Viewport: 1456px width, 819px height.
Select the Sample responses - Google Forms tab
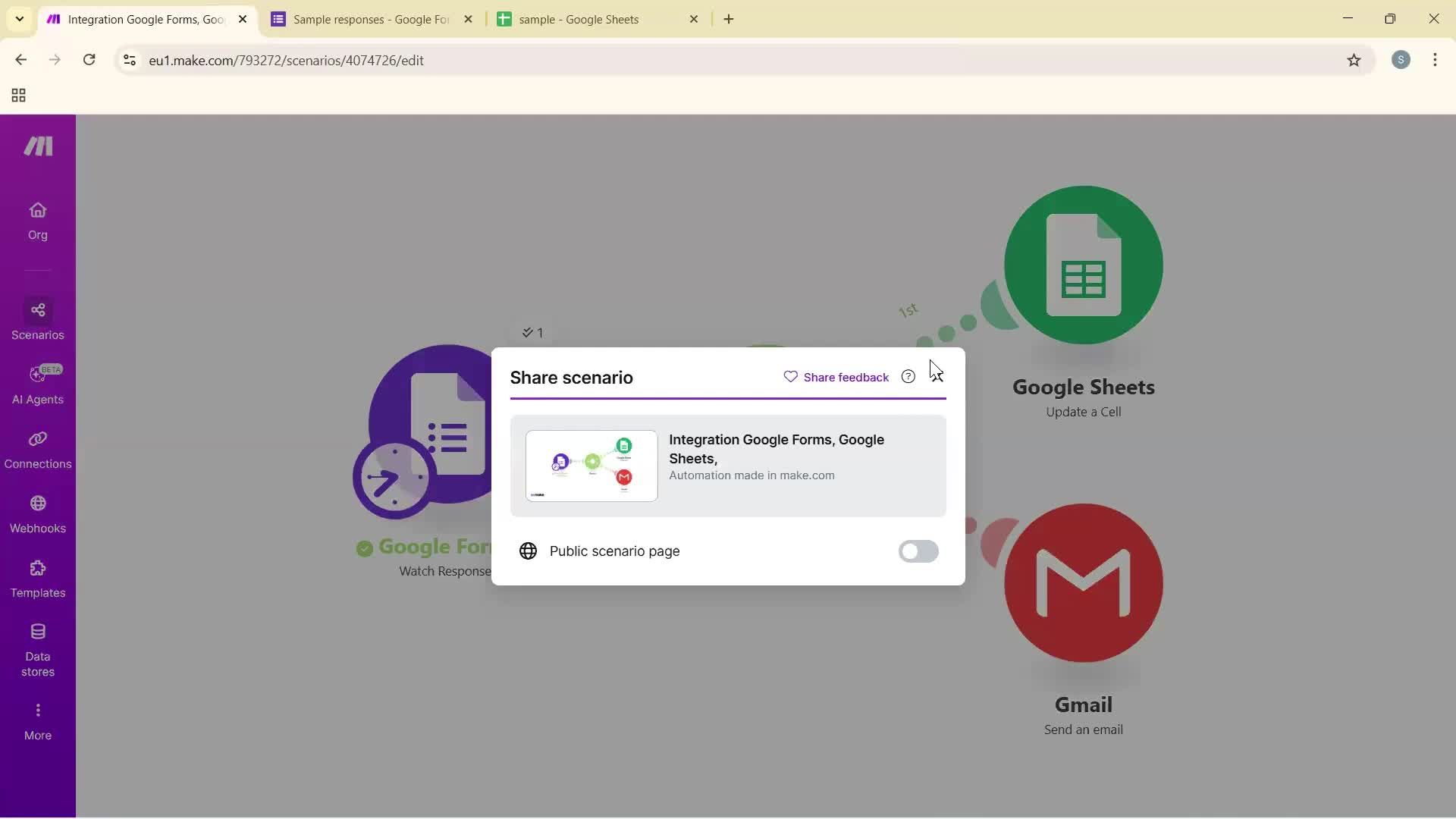pyautogui.click(x=364, y=19)
